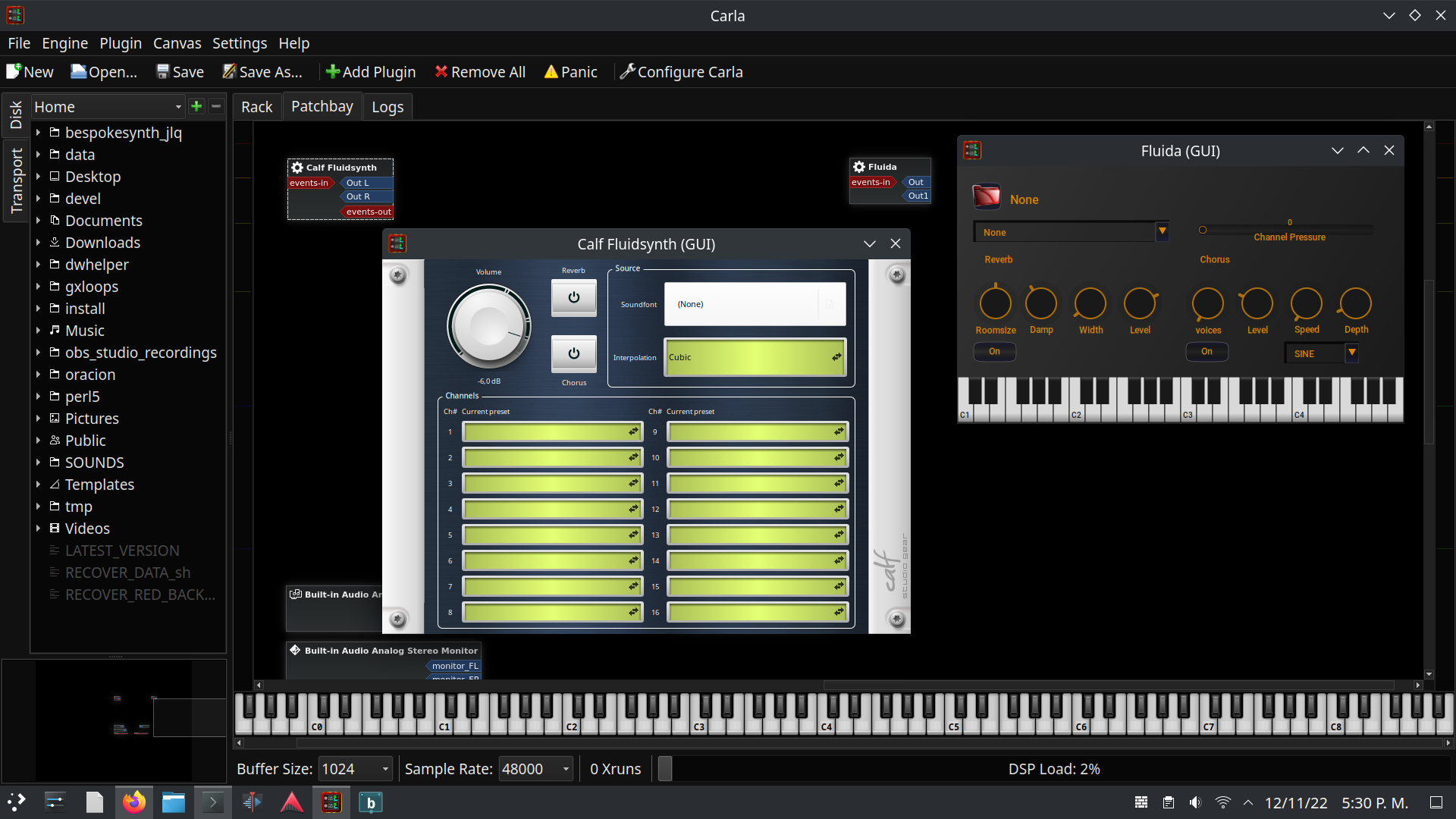1456x819 pixels.
Task: Switch to the Patchbay tab
Action: [x=322, y=106]
